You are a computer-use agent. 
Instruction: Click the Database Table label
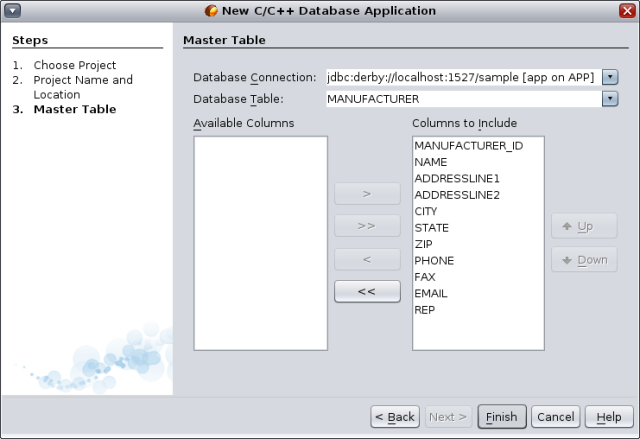coord(238,99)
